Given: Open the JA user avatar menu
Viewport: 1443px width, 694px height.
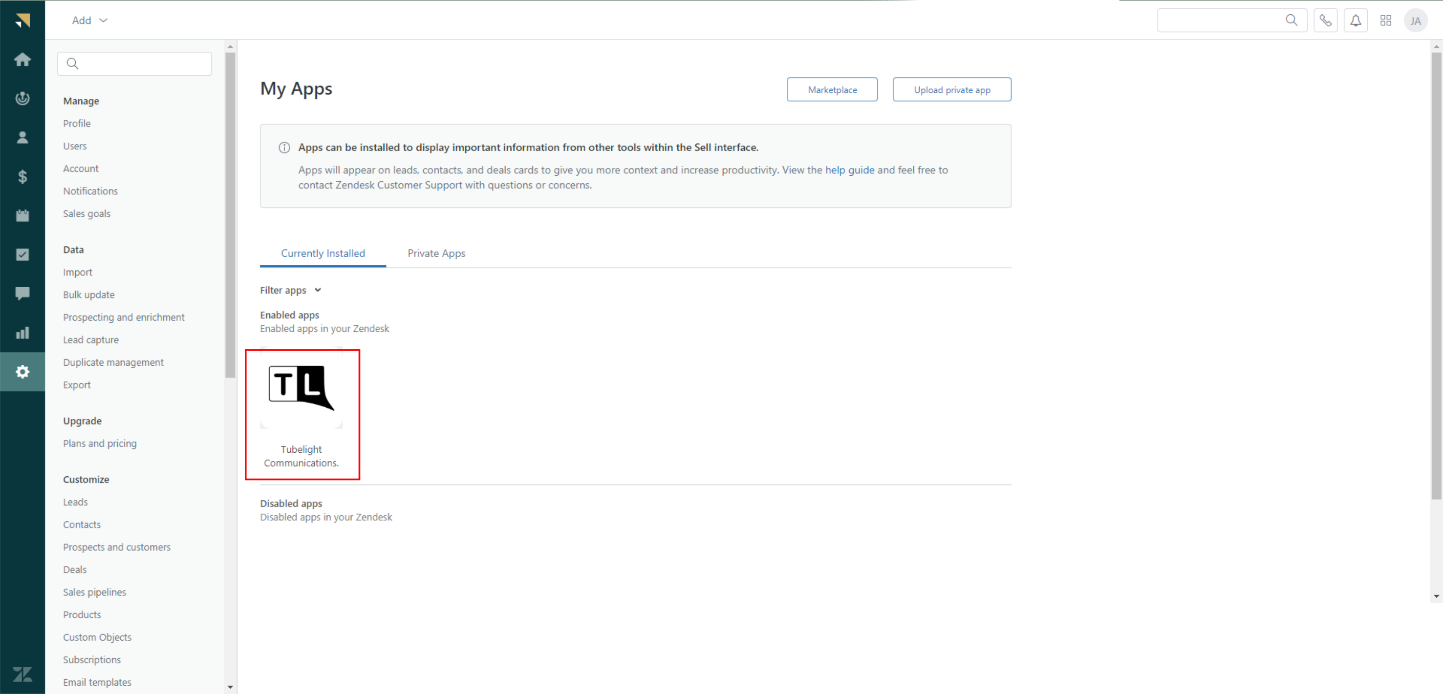Looking at the screenshot, I should click(x=1415, y=20).
